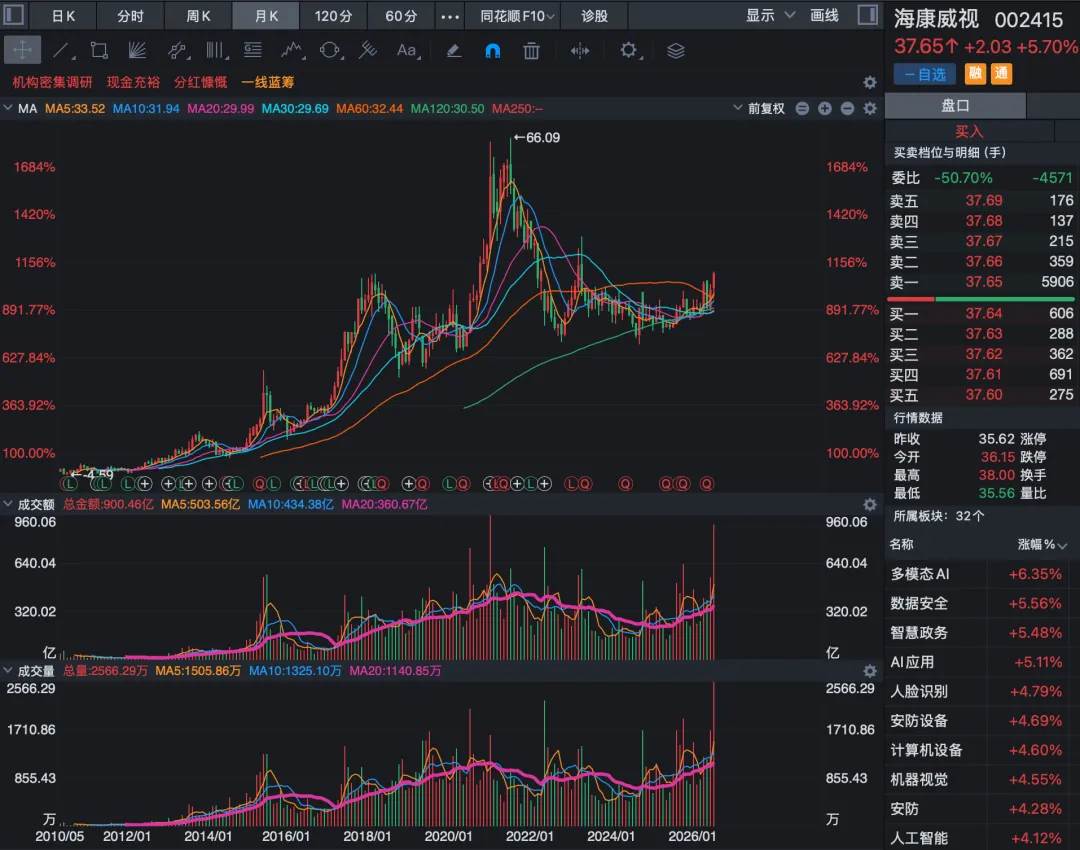Click the minus circle beside 前复权

(847, 108)
